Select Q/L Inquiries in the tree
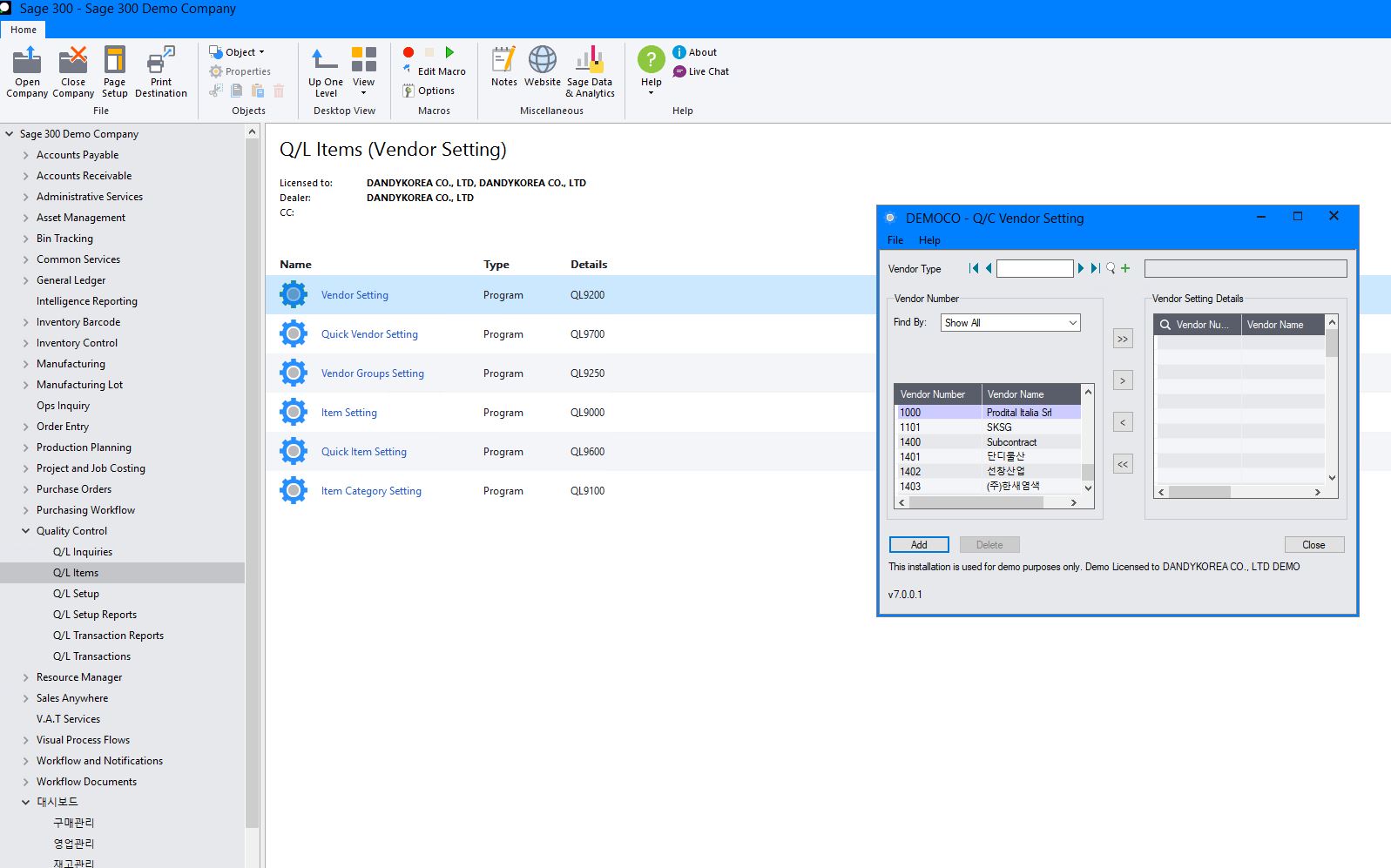This screenshot has height=868, width=1391. (x=83, y=552)
